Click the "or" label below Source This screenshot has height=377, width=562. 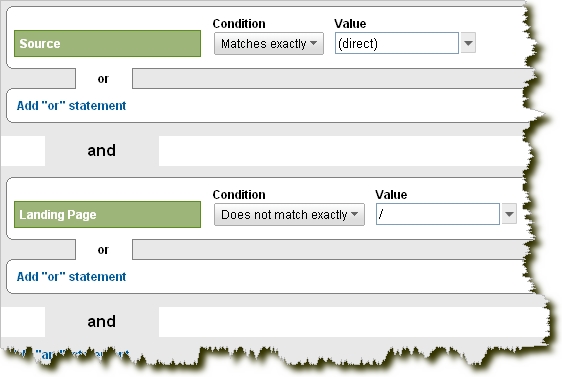103,78
